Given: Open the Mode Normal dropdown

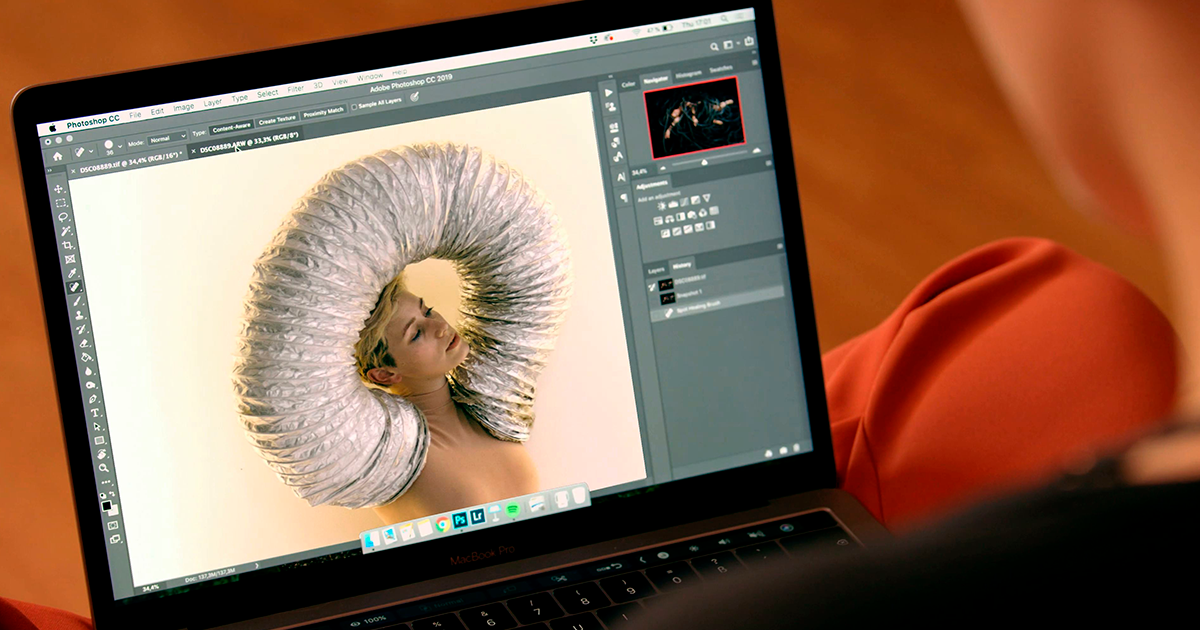Looking at the screenshot, I should click(167, 139).
